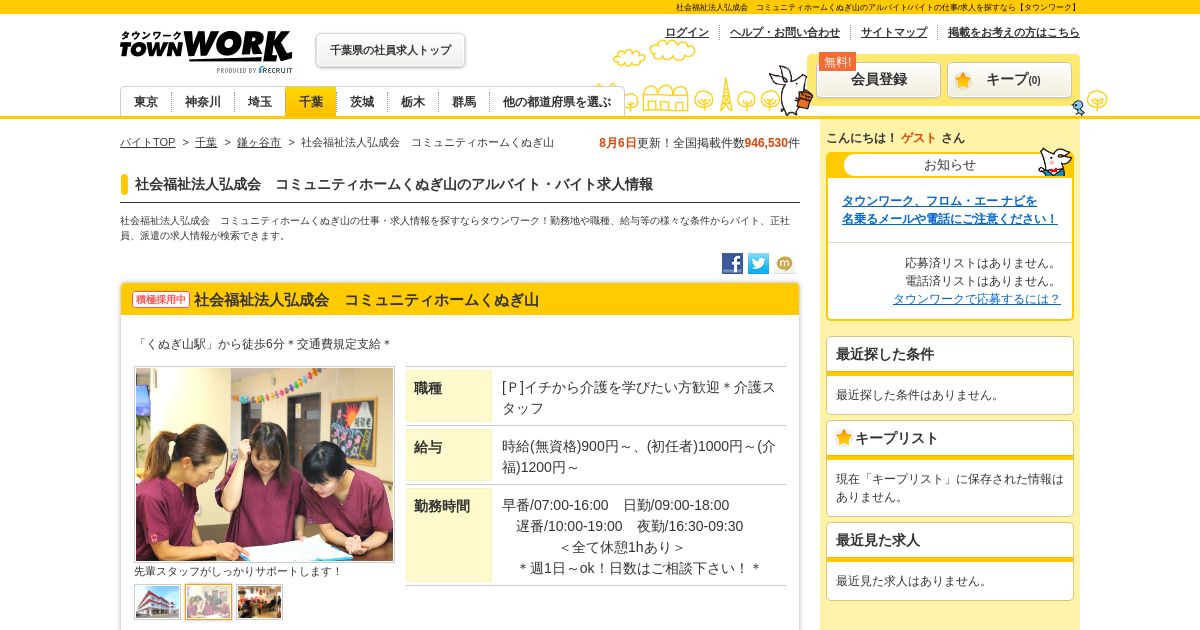
Task: Share the job on Facebook
Action: tap(732, 263)
